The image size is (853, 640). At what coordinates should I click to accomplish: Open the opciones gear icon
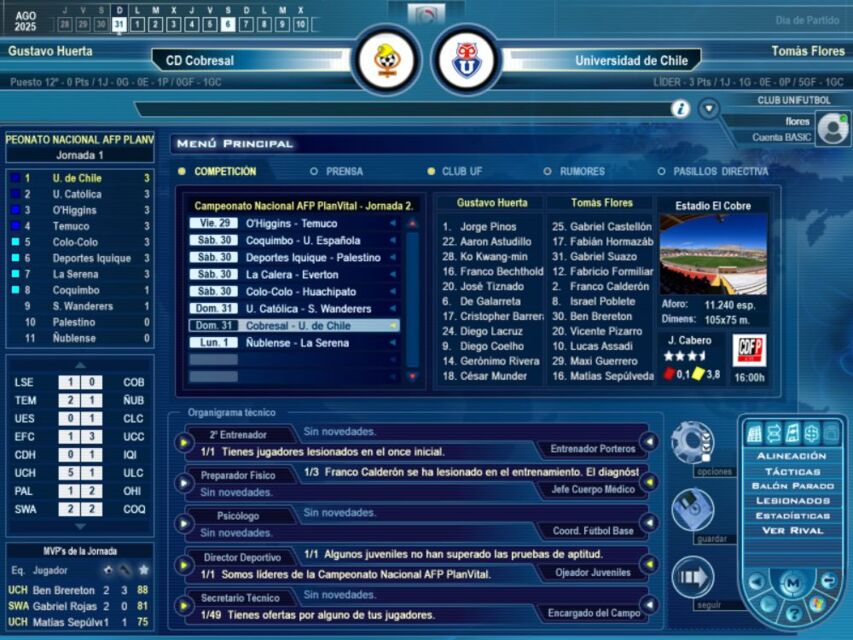point(691,442)
